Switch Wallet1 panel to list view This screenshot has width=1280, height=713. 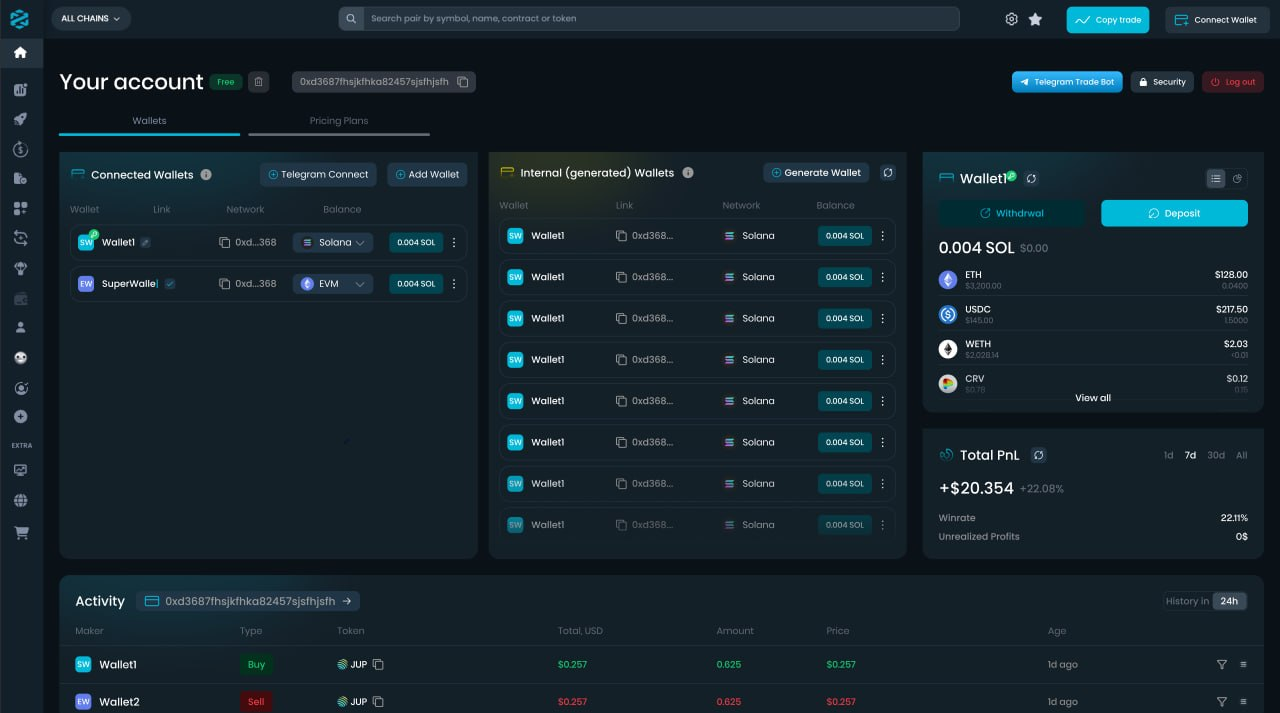(x=1216, y=178)
